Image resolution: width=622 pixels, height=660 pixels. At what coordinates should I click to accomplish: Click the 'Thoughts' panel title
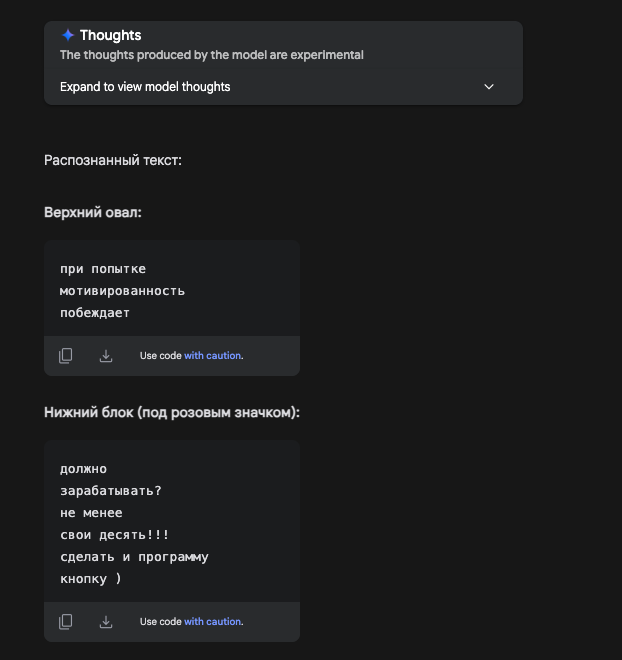[111, 35]
